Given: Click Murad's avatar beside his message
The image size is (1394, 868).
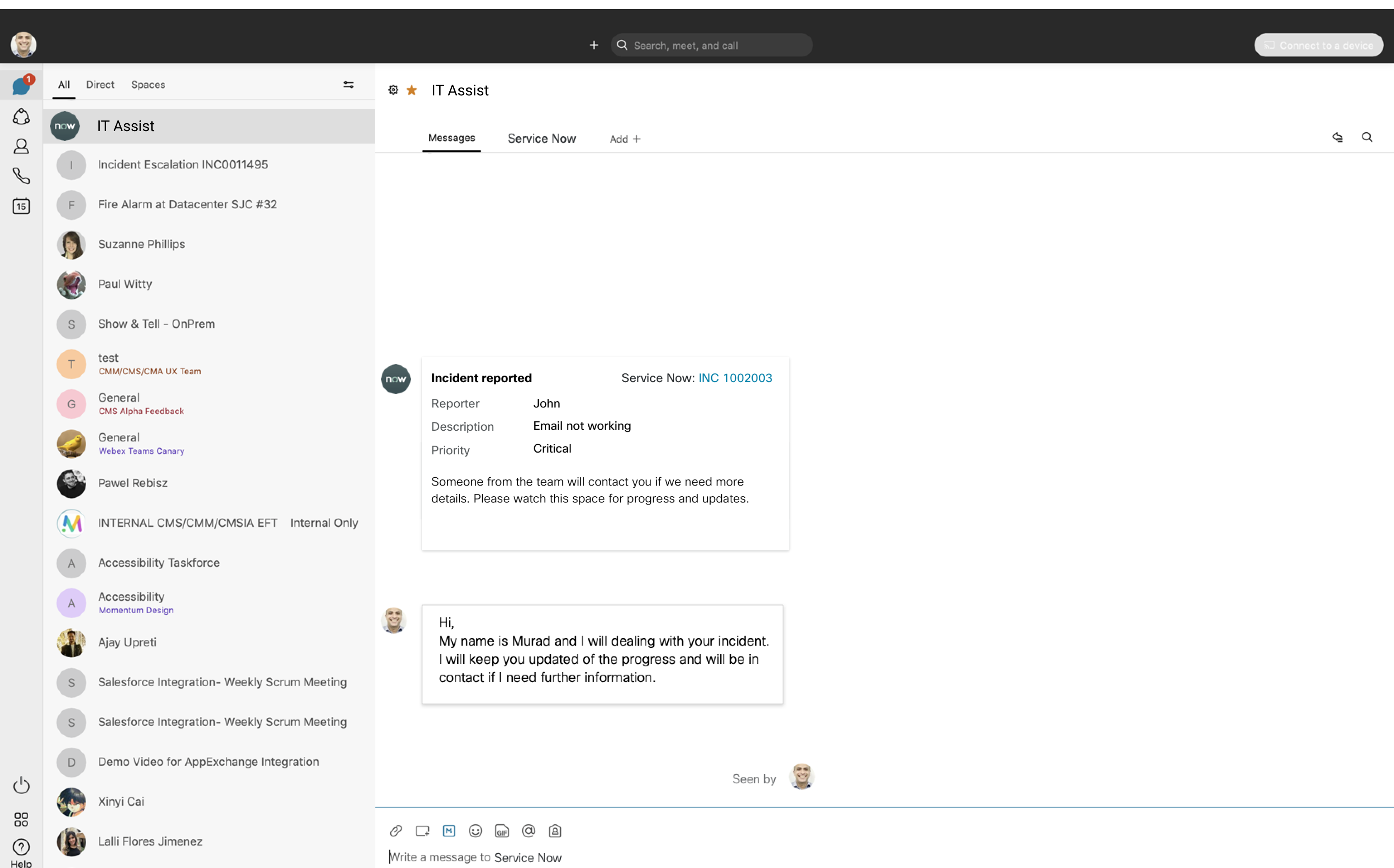Looking at the screenshot, I should (394, 621).
